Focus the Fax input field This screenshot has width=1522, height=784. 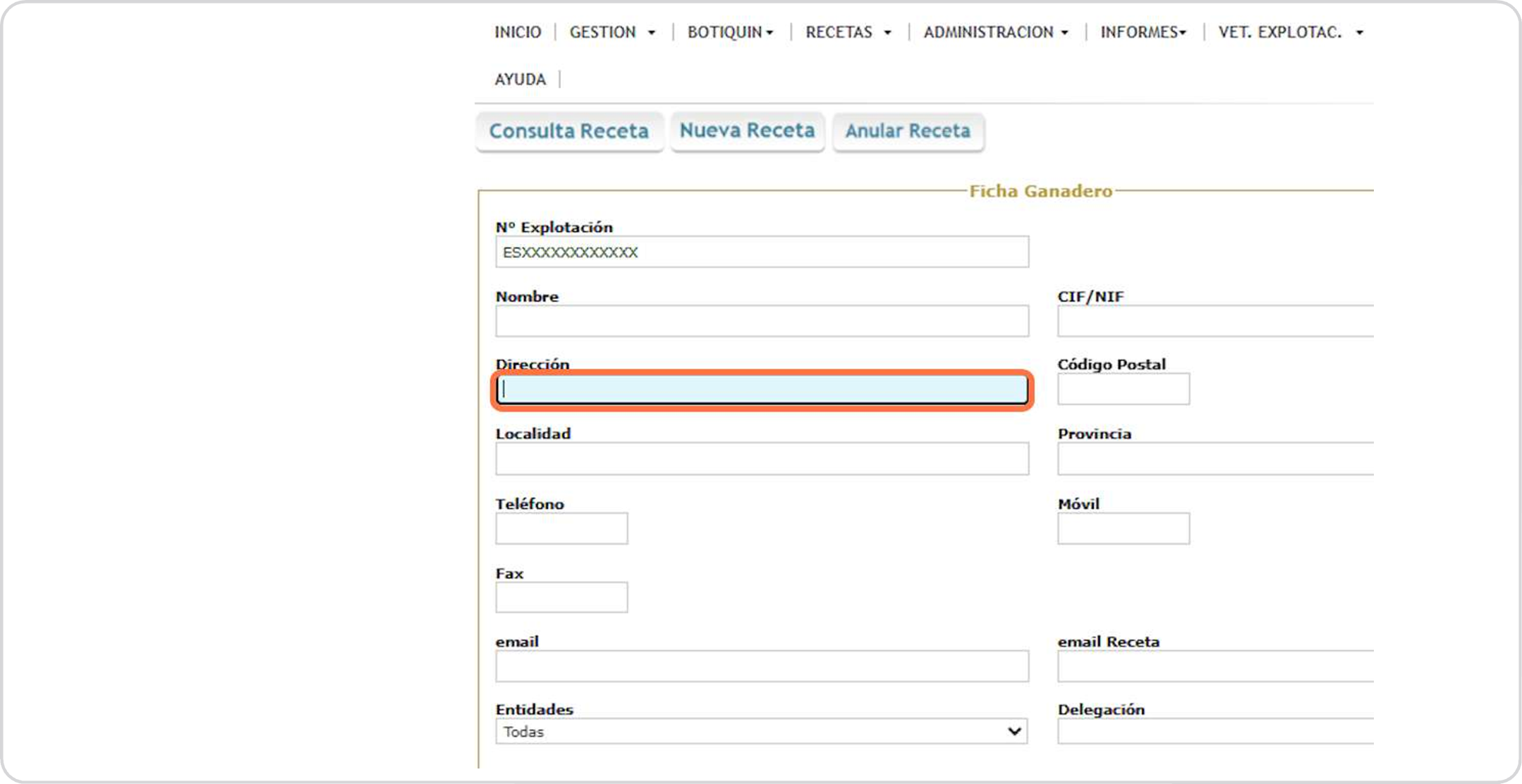coord(561,598)
